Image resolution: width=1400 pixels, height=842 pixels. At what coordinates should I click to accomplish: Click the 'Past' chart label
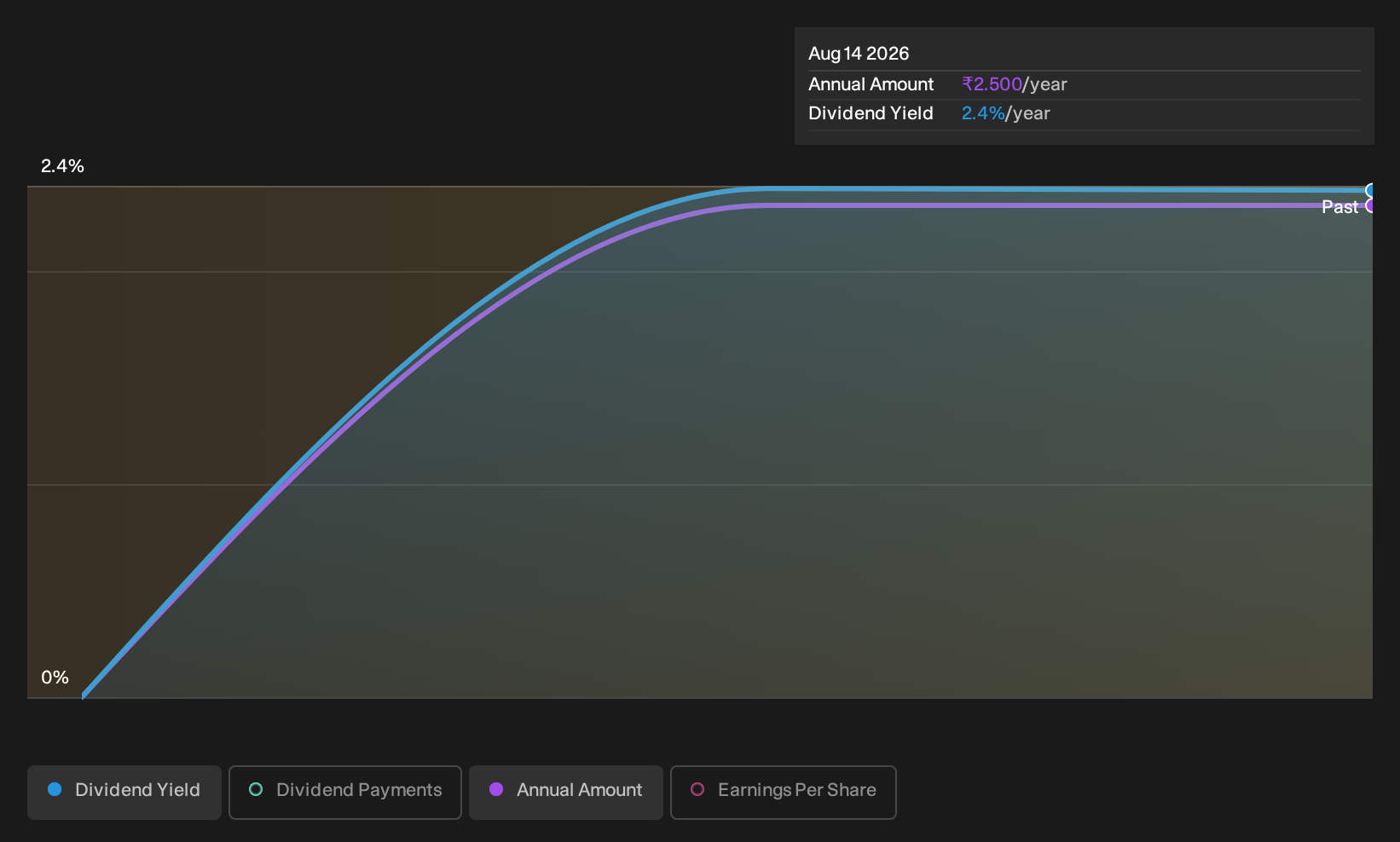pyautogui.click(x=1339, y=207)
